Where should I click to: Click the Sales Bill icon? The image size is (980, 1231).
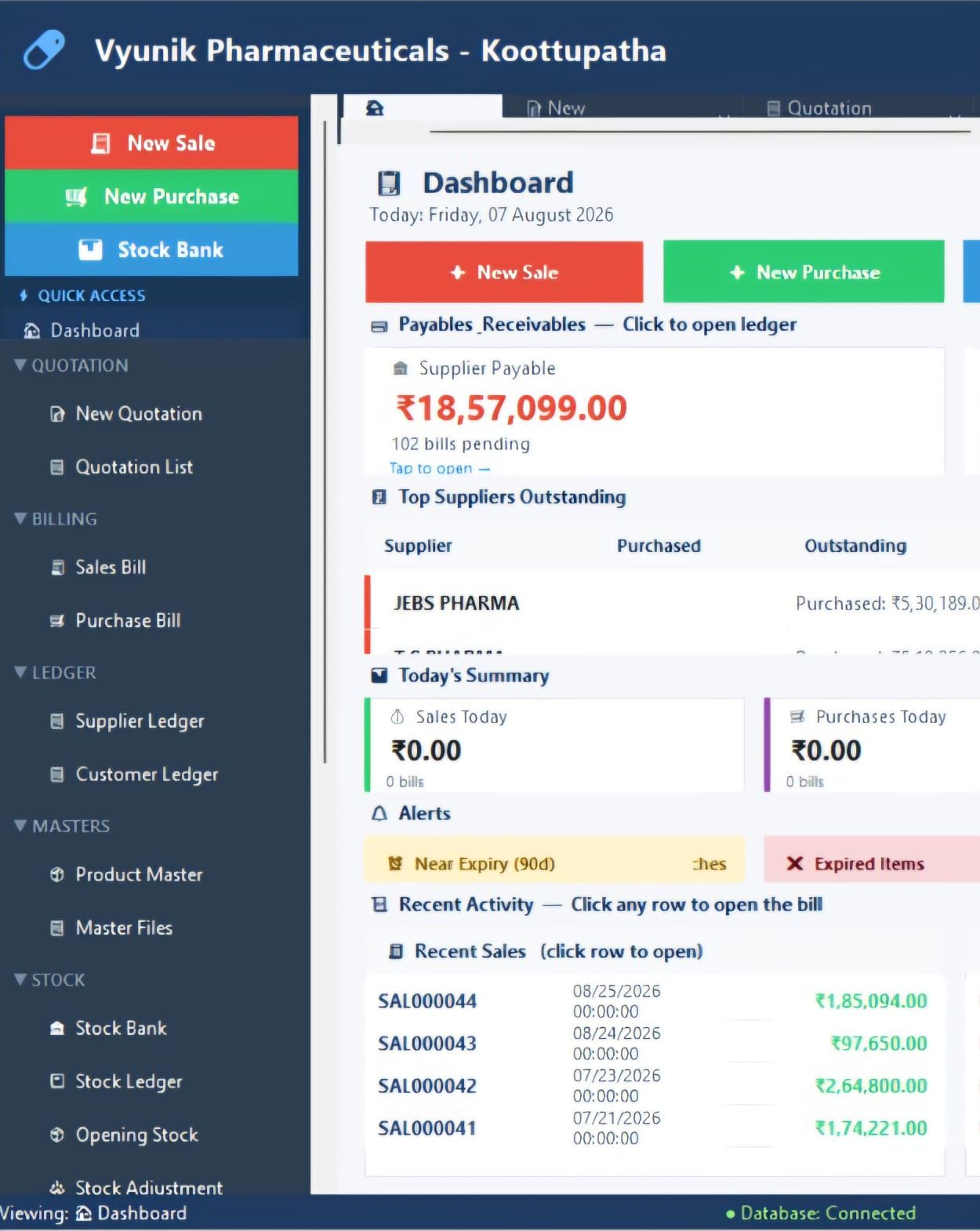(57, 568)
